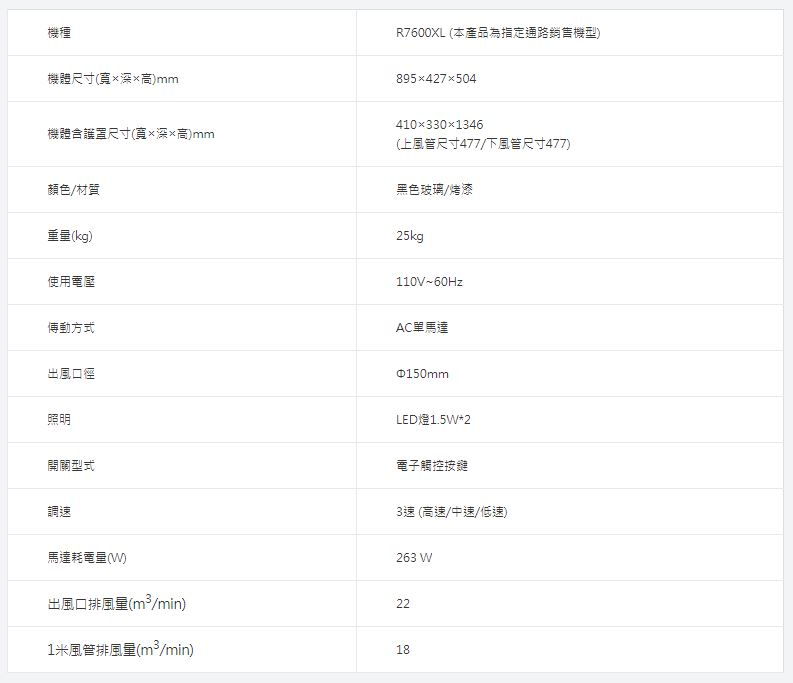Select the 機體尺寸(寬×深×高)mm label

tap(112, 79)
